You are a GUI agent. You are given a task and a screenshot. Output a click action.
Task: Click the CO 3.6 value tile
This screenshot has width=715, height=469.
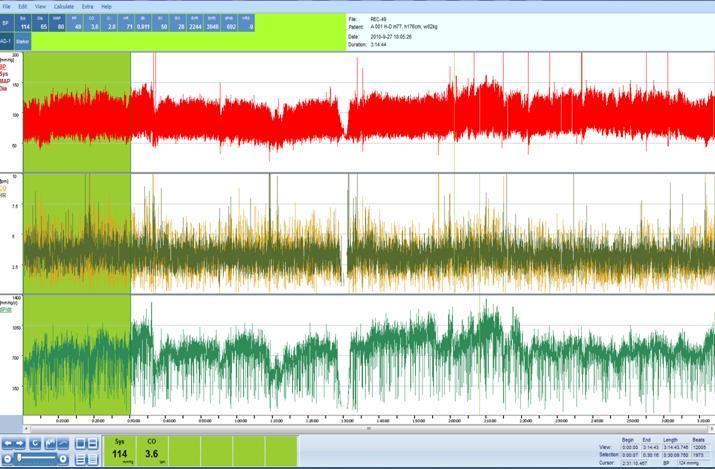point(152,450)
